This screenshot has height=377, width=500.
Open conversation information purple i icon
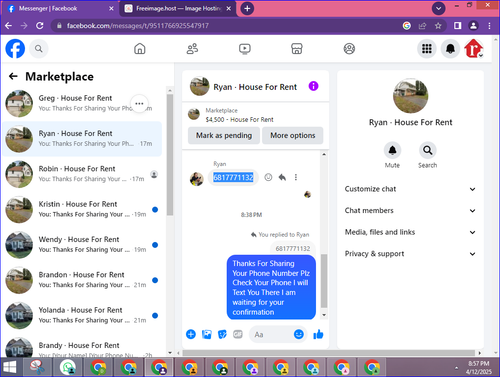point(313,86)
